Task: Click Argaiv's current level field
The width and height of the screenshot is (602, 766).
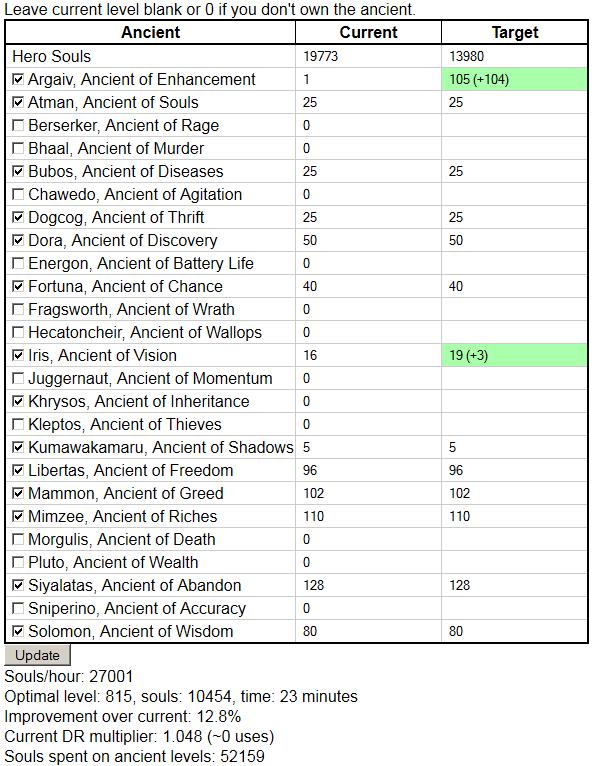Action: pos(368,79)
